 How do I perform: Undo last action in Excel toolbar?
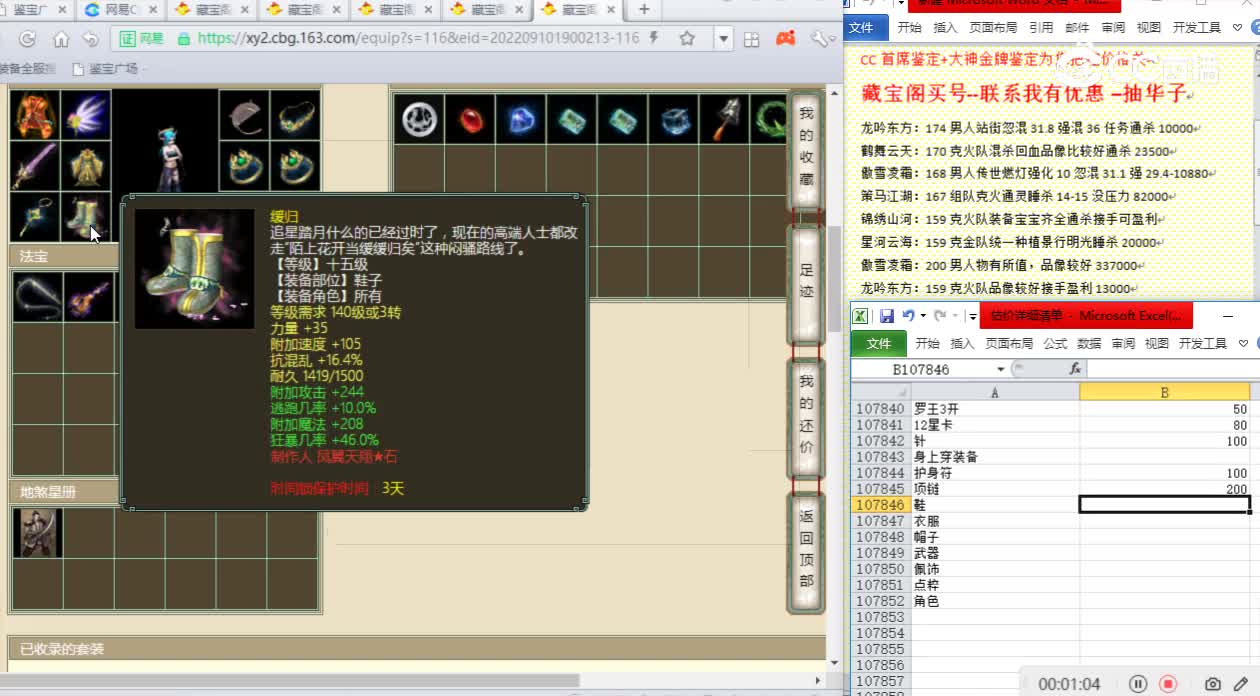[909, 316]
